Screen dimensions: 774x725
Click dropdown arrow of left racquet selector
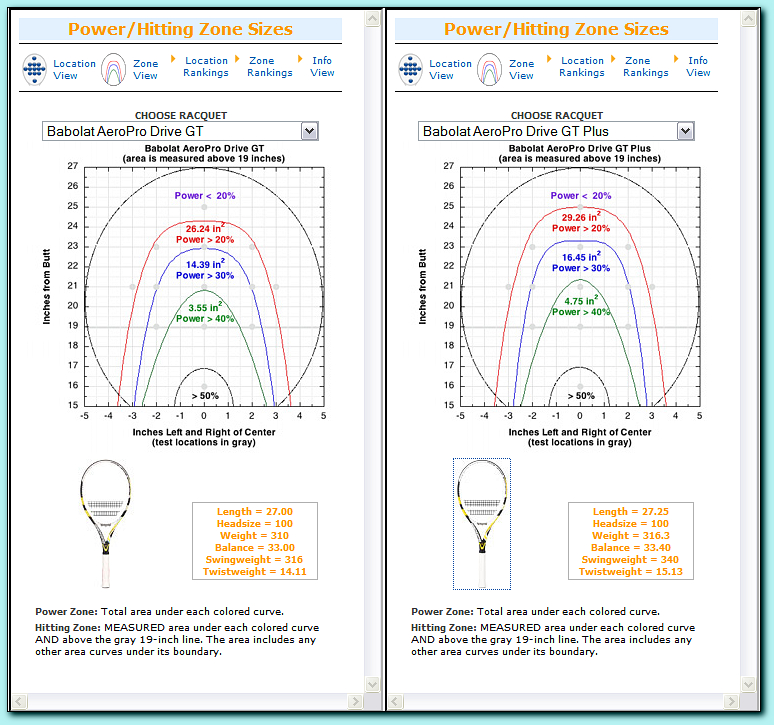pyautogui.click(x=310, y=131)
